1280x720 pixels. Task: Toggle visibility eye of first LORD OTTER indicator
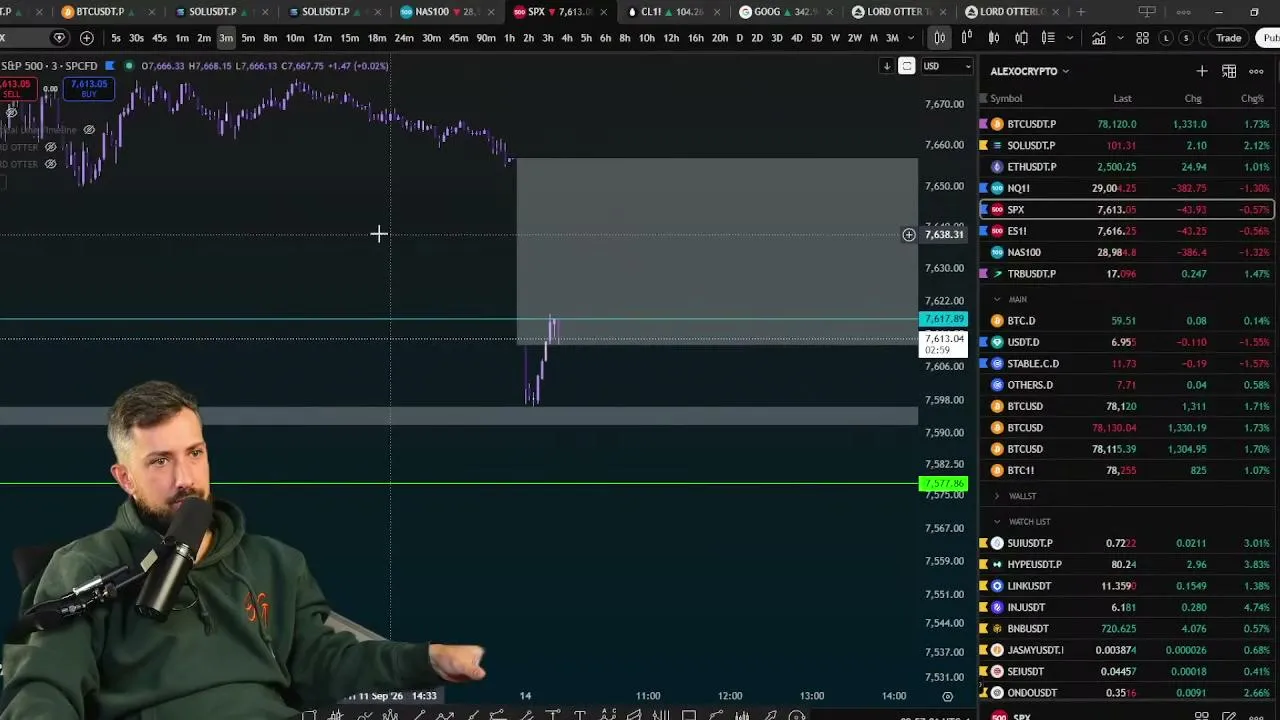(51, 147)
